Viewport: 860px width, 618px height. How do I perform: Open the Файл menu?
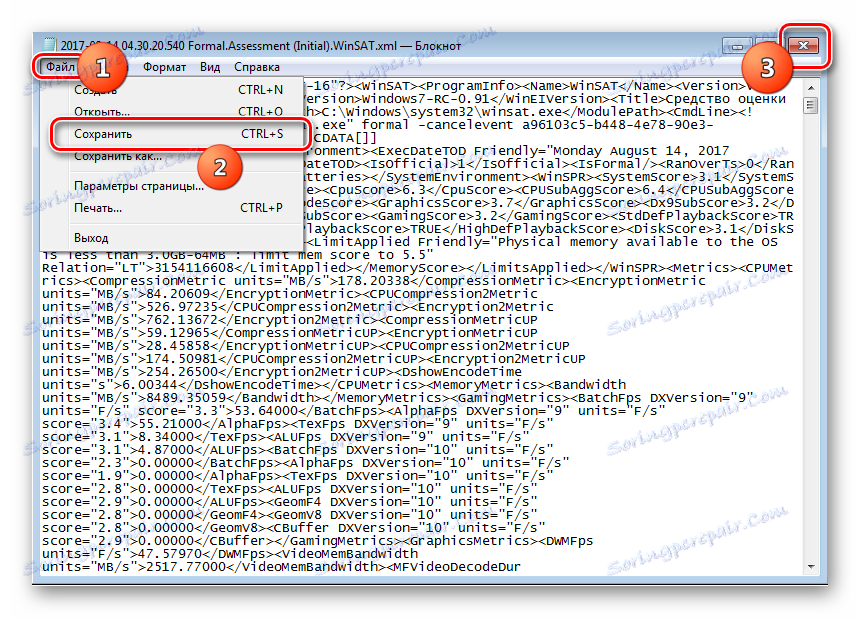(60, 67)
